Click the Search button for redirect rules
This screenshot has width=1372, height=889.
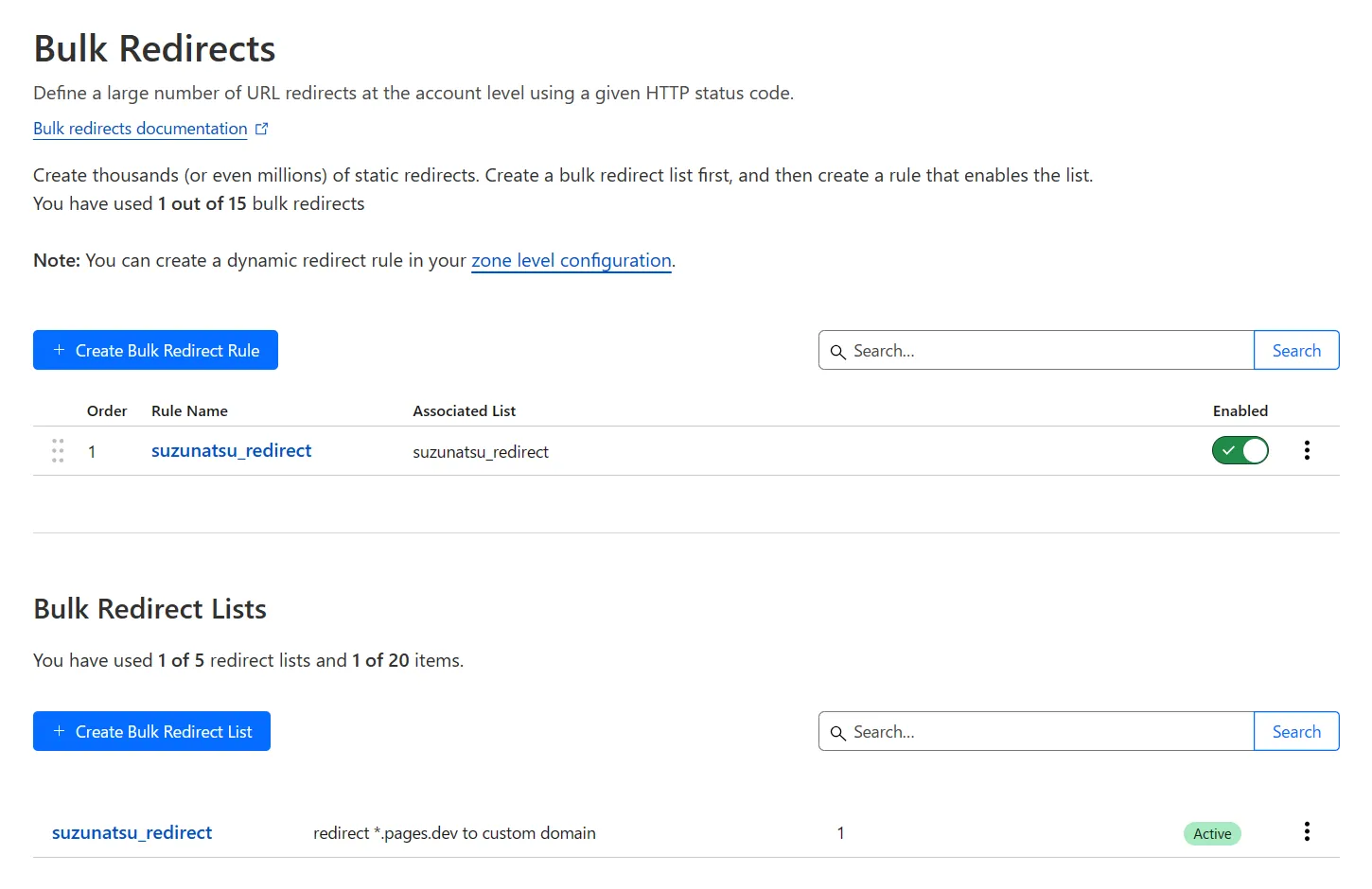1296,350
